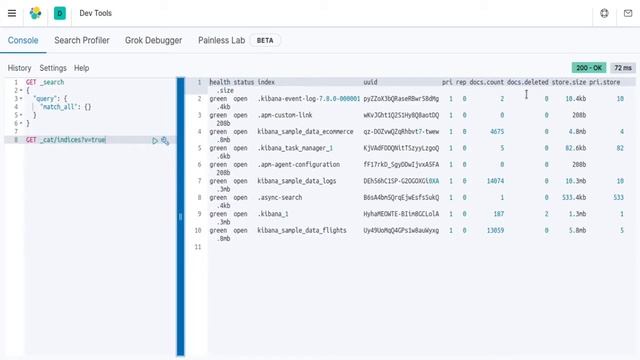Click output line number 11
Screen dimensions: 640x360
[198, 247]
